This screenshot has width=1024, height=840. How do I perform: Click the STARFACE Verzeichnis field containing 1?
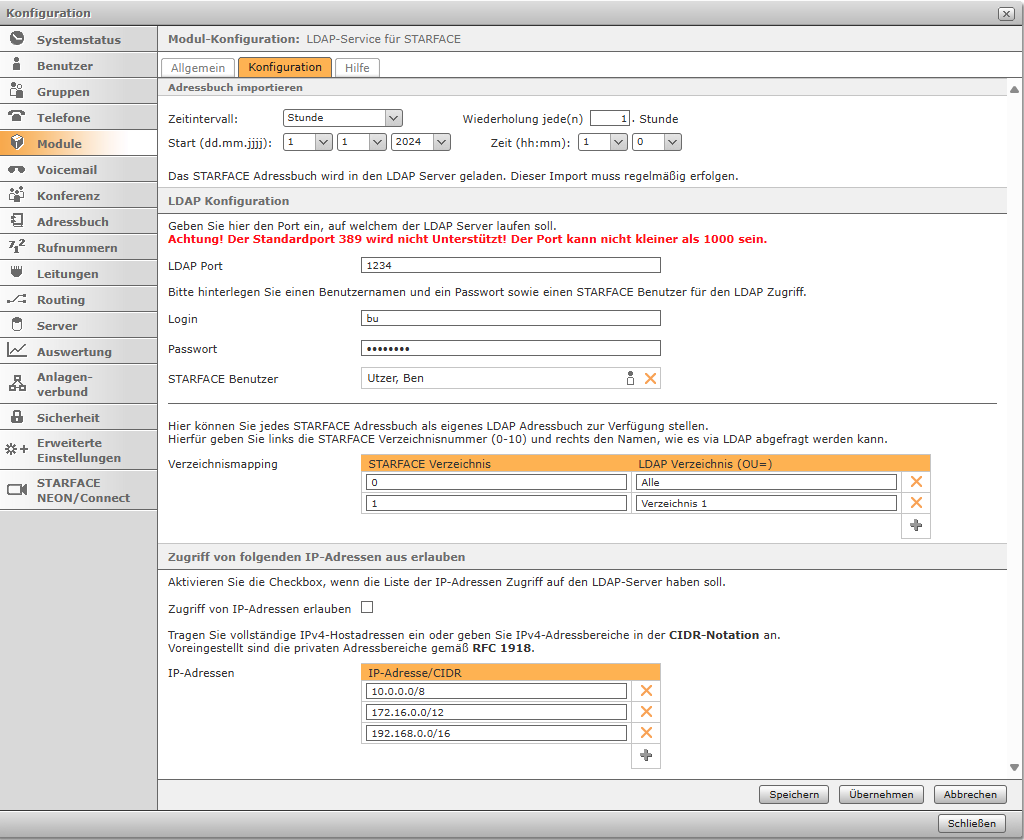(496, 503)
